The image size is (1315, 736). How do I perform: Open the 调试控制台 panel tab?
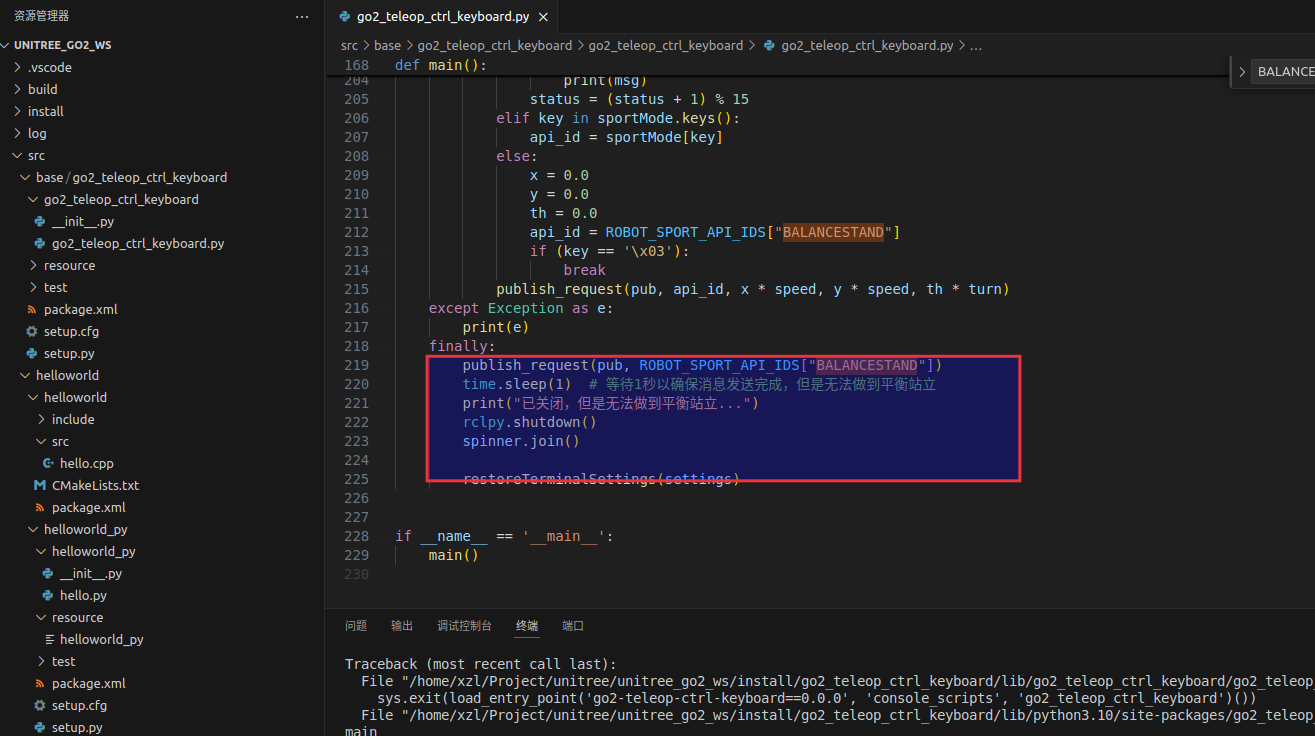(464, 626)
